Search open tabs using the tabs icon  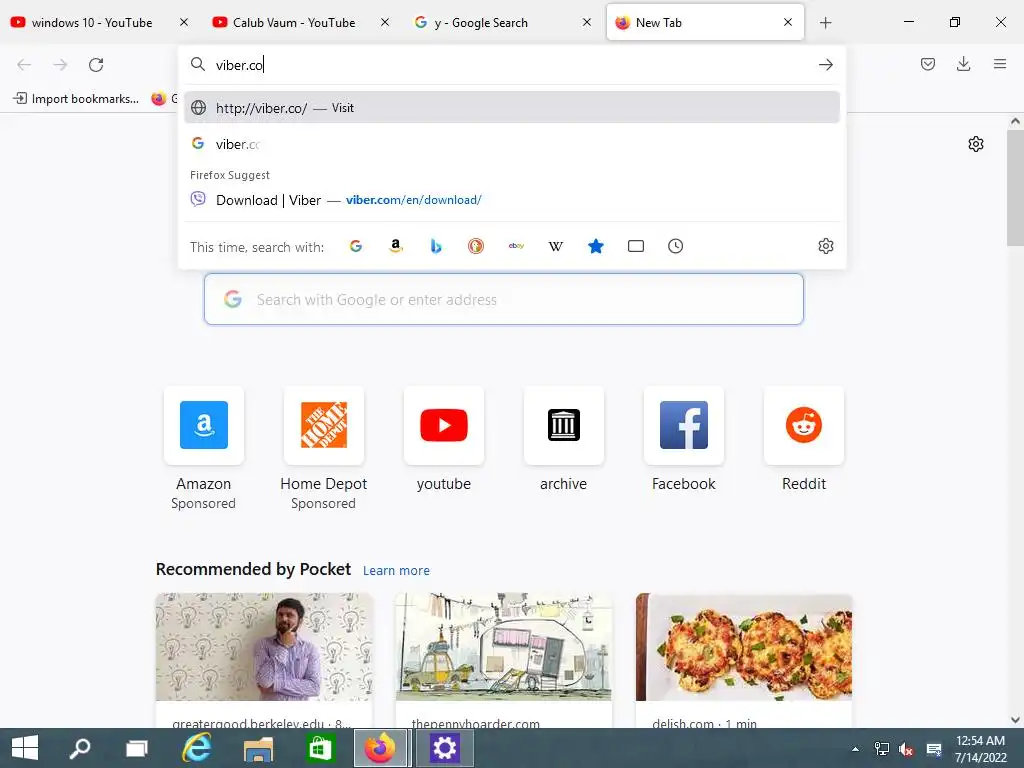point(635,246)
